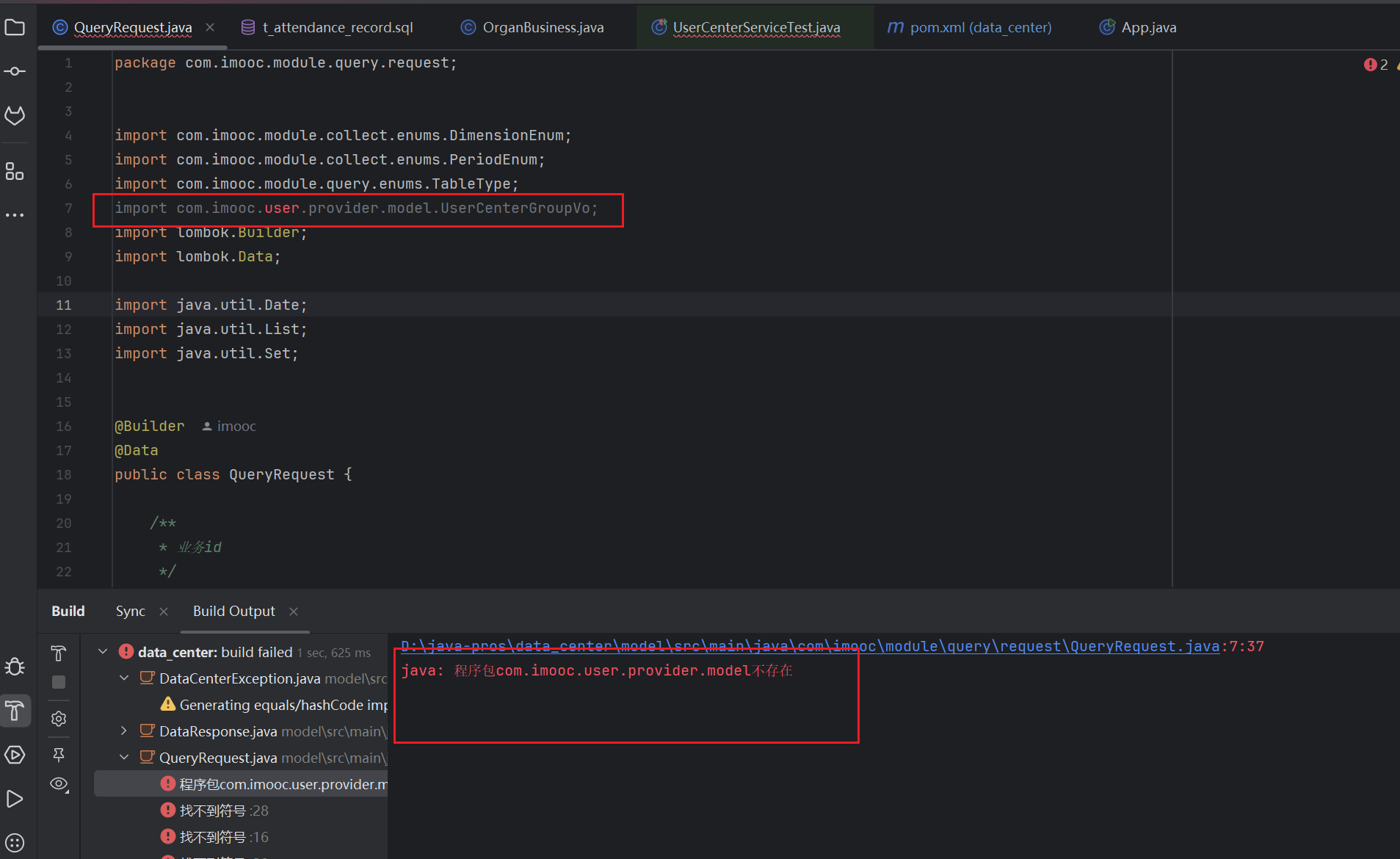Expand the DataResponse.java node
Screen dimensions: 1400x859
pos(123,731)
